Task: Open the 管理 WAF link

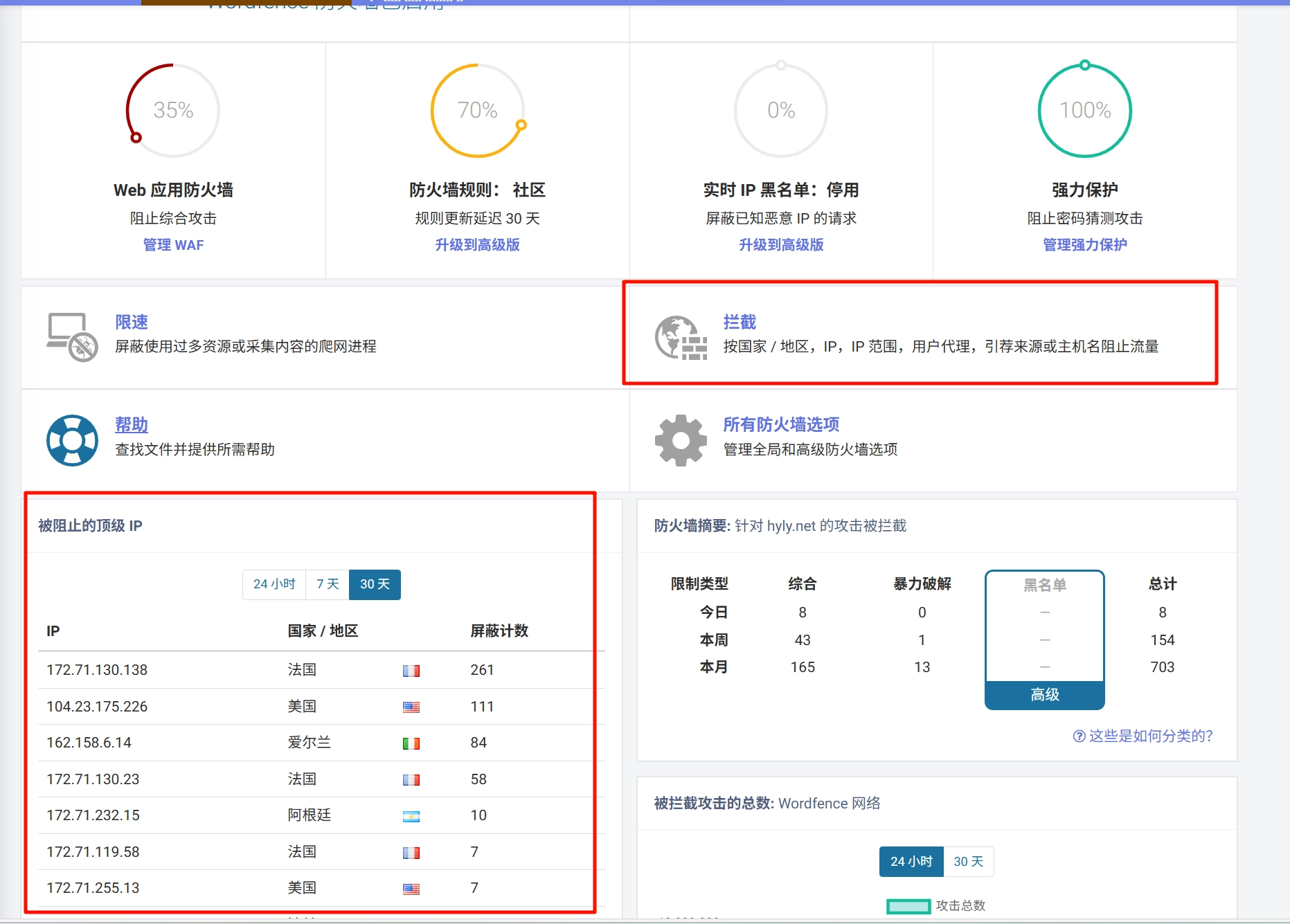Action: 173,245
